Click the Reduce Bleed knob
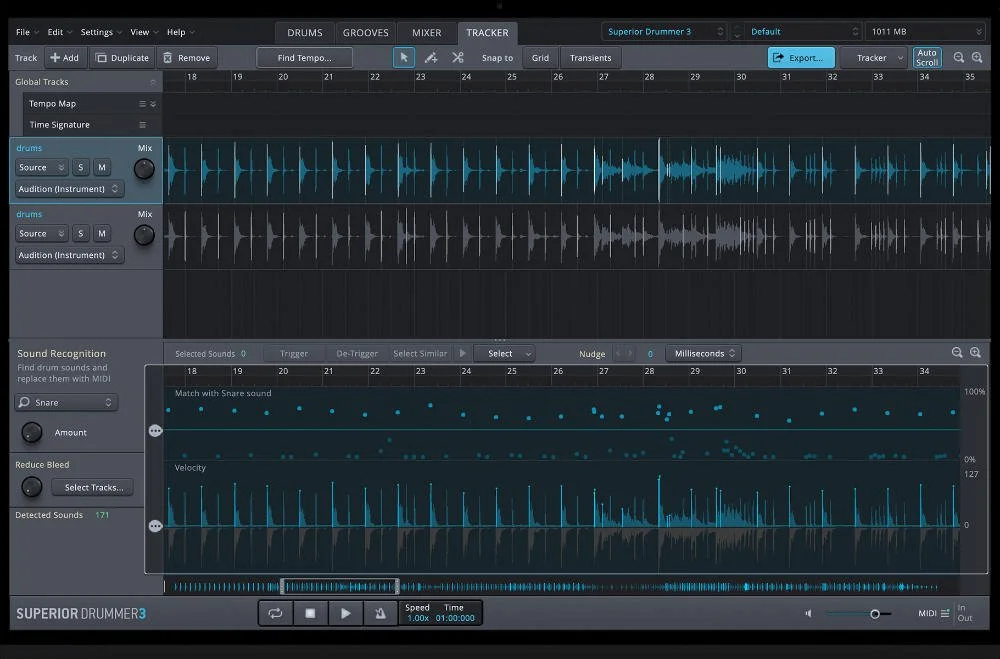Viewport: 1000px width, 659px height. click(32, 487)
